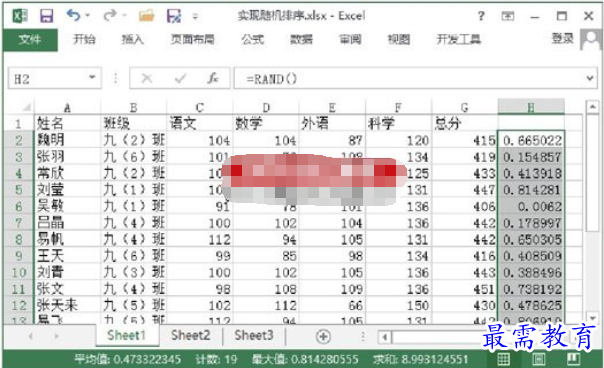
Task: Click the 求和 sum value in status bar
Action: 421,360
